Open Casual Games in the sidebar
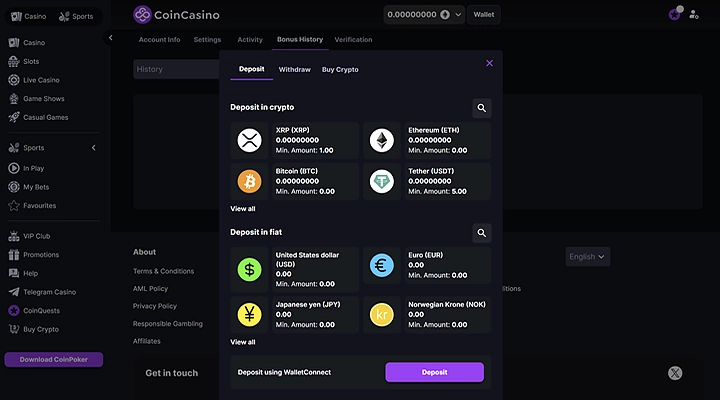This screenshot has height=400, width=720. pyautogui.click(x=39, y=118)
